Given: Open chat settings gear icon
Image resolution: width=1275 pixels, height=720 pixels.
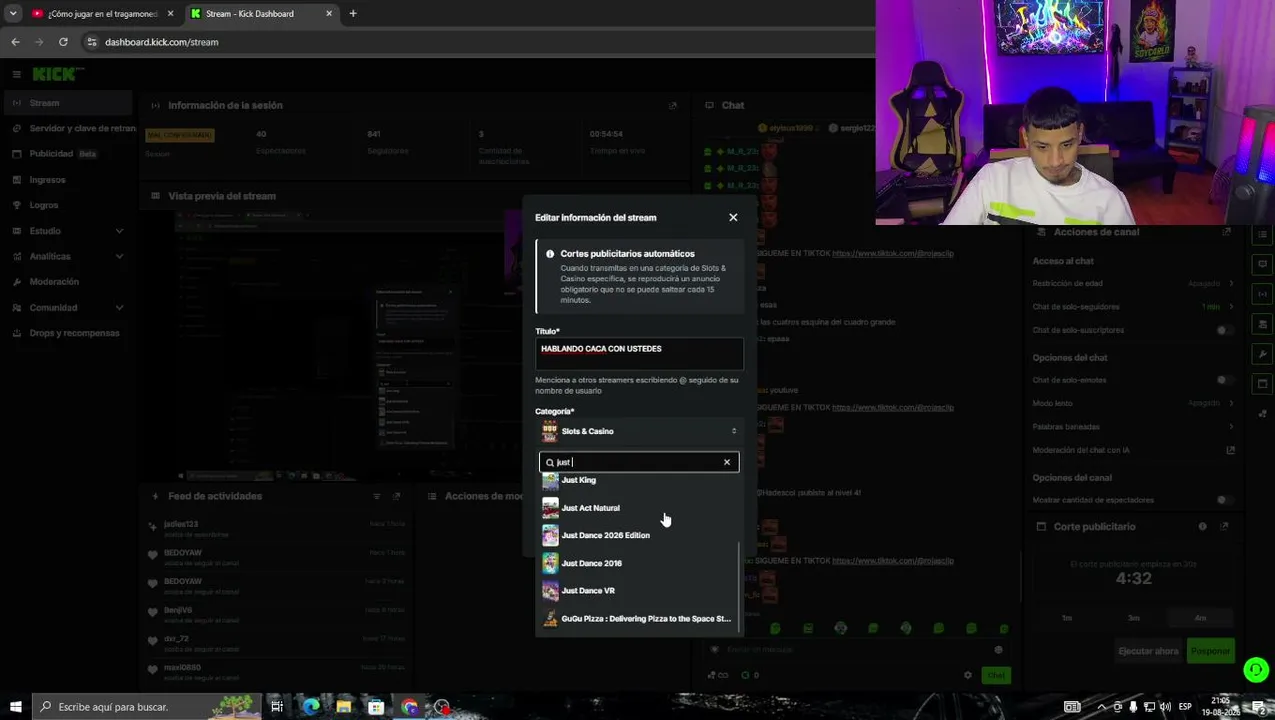Looking at the screenshot, I should (x=967, y=675).
